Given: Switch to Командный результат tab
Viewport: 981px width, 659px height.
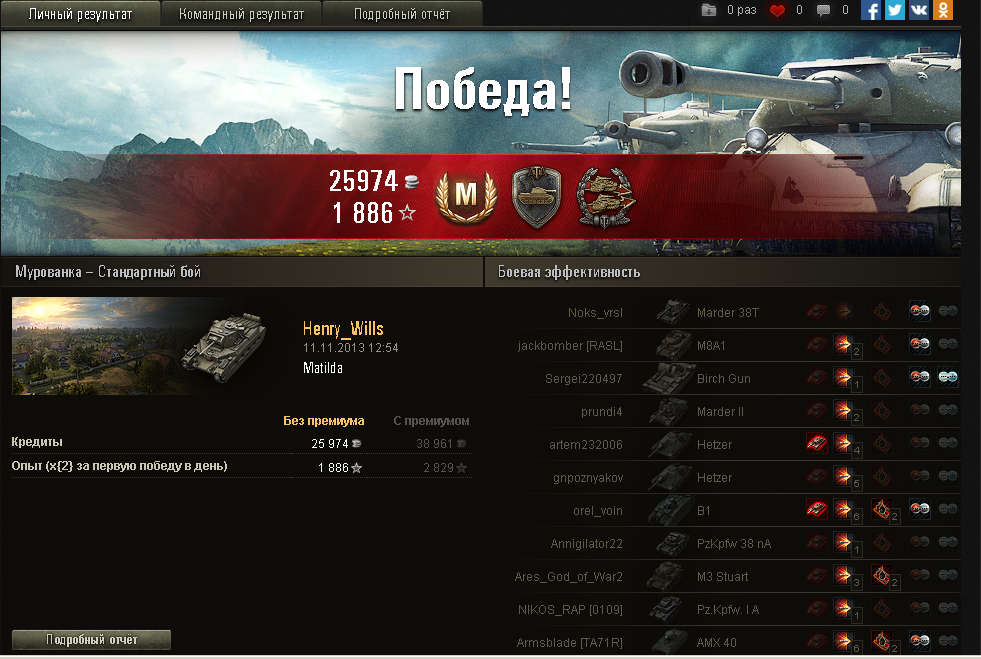Looking at the screenshot, I should [x=241, y=14].
